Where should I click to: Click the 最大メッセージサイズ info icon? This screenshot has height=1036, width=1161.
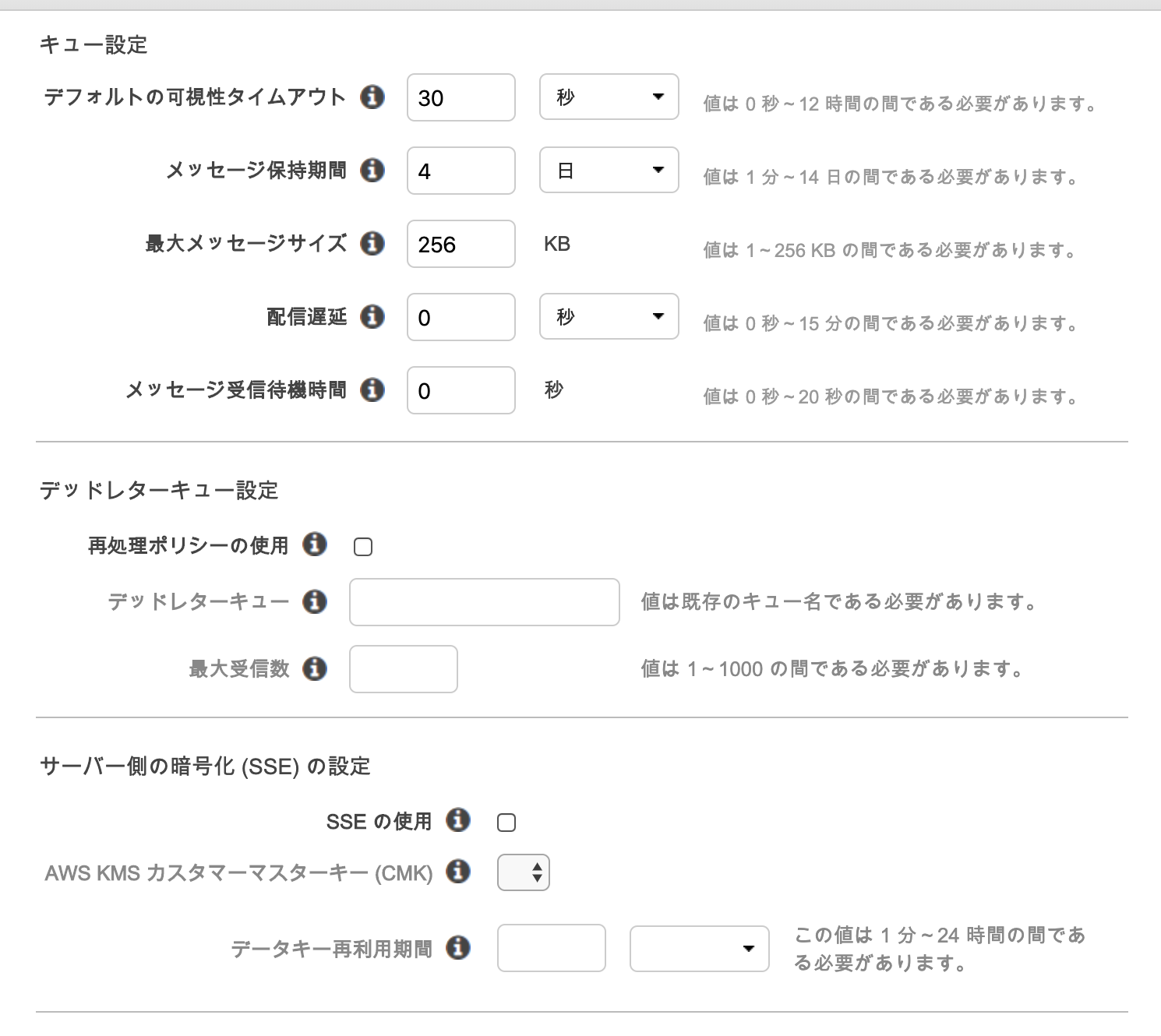(x=375, y=244)
